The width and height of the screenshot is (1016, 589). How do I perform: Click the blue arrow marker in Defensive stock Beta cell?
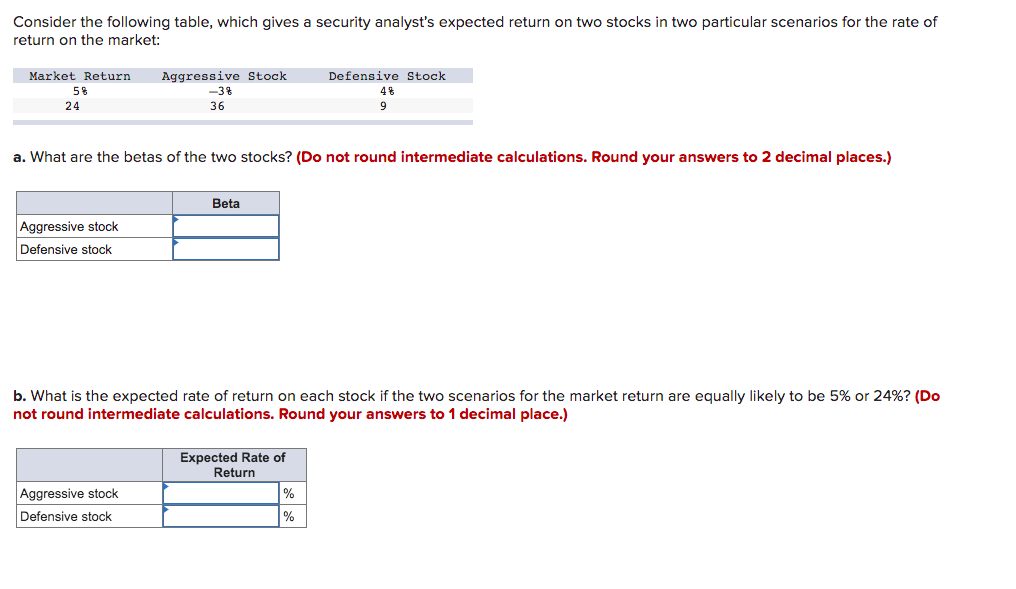click(x=178, y=243)
